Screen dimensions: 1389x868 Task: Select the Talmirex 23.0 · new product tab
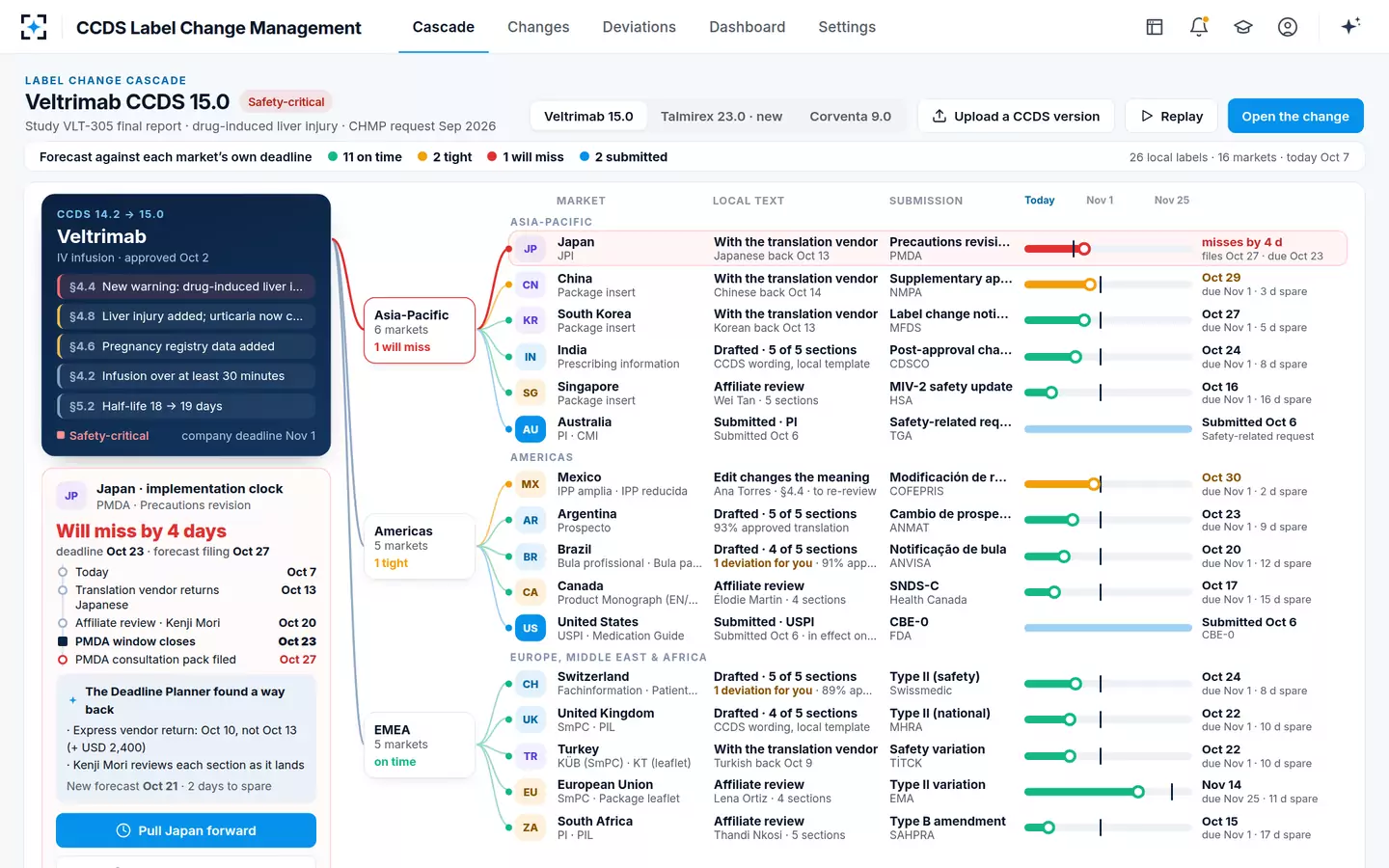(722, 117)
